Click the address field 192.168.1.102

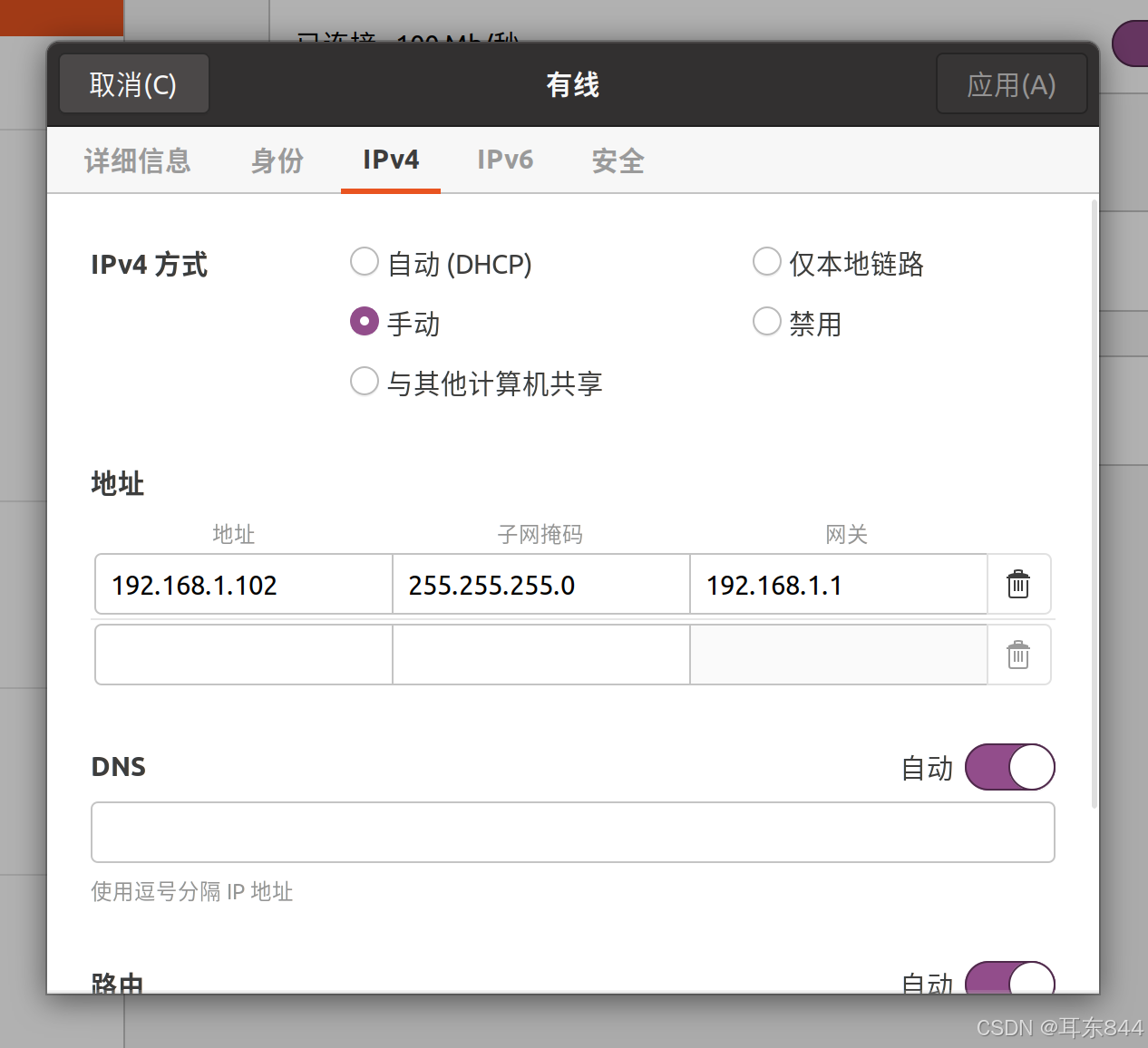pyautogui.click(x=244, y=585)
